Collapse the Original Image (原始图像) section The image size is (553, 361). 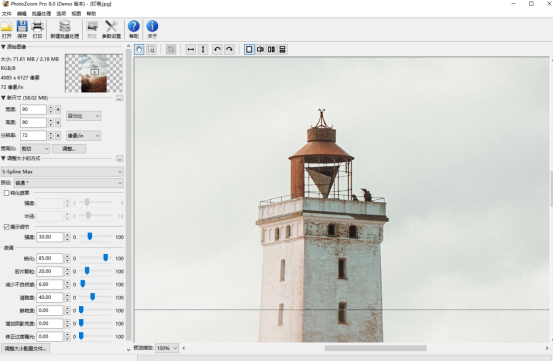[3, 47]
